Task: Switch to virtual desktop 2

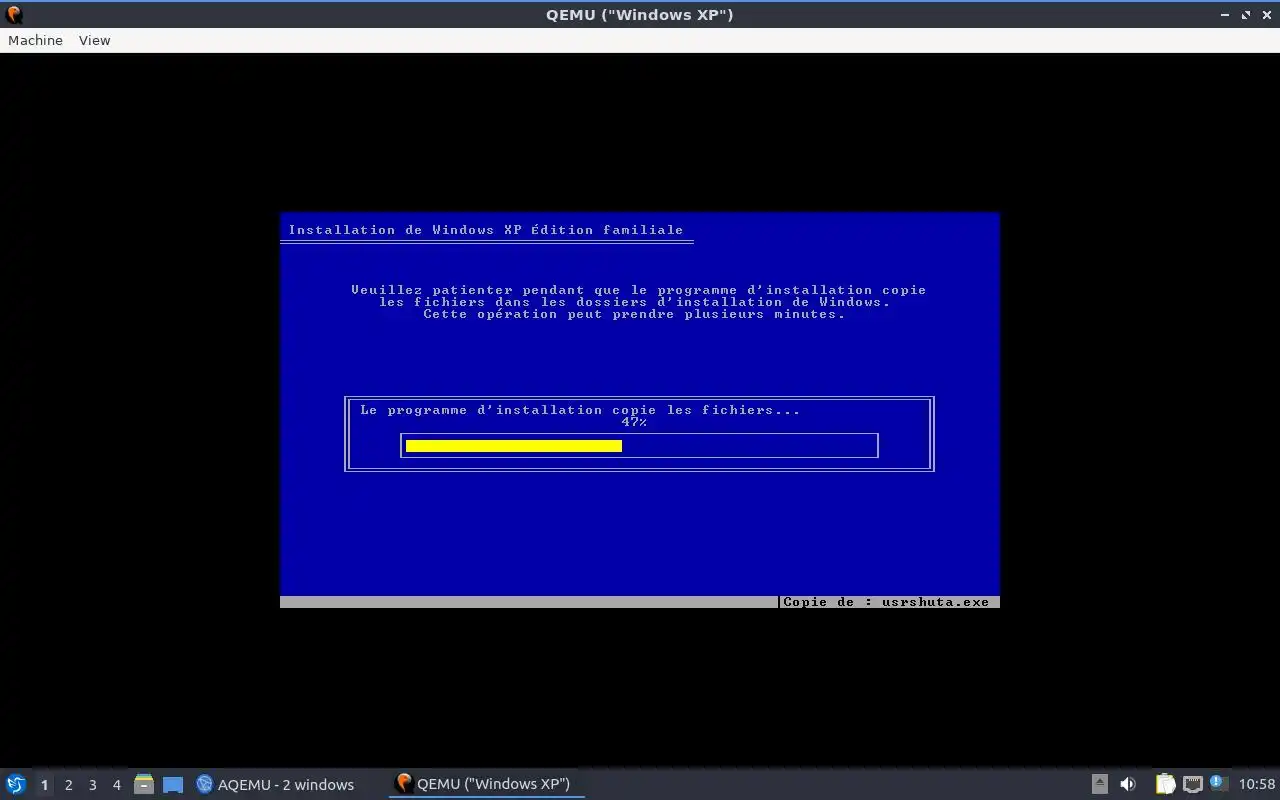Action: (x=68, y=785)
